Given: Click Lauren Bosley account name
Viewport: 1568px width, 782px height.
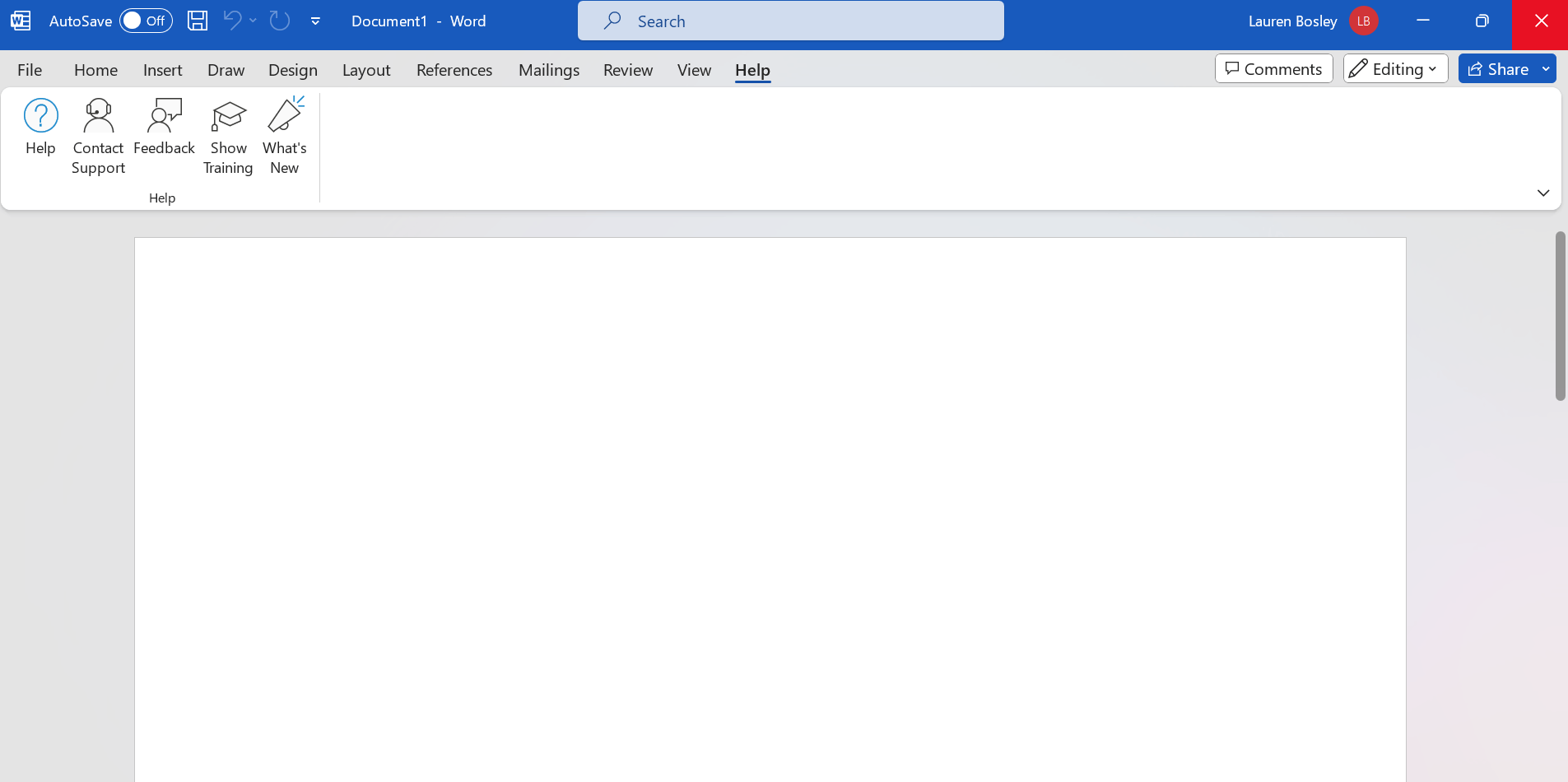Looking at the screenshot, I should [1292, 21].
